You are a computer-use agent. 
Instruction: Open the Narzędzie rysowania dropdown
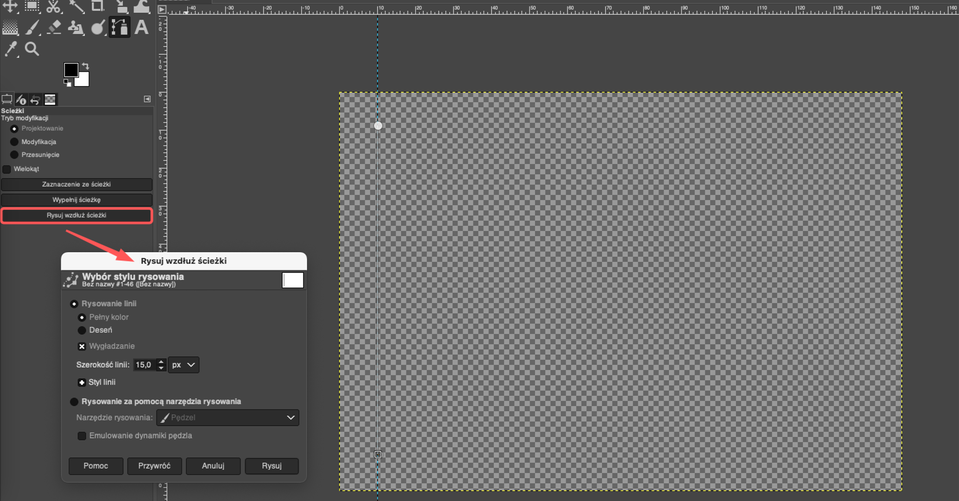227,417
